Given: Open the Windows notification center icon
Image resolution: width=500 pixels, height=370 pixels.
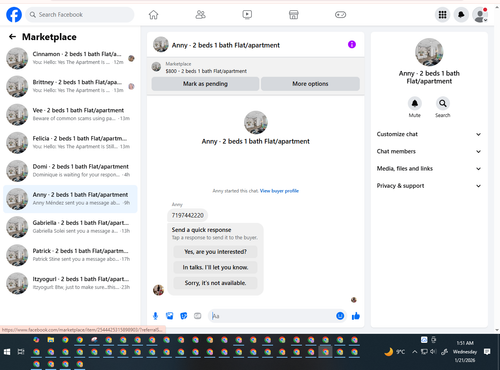Looking at the screenshot, I should click(x=487, y=352).
